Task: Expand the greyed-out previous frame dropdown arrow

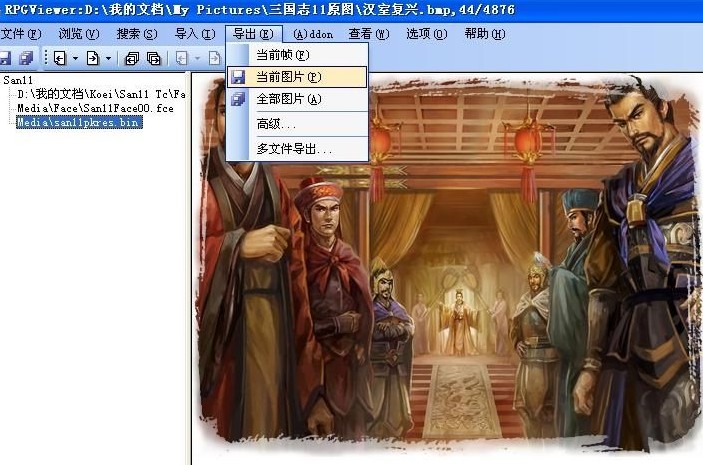Action: click(x=197, y=58)
